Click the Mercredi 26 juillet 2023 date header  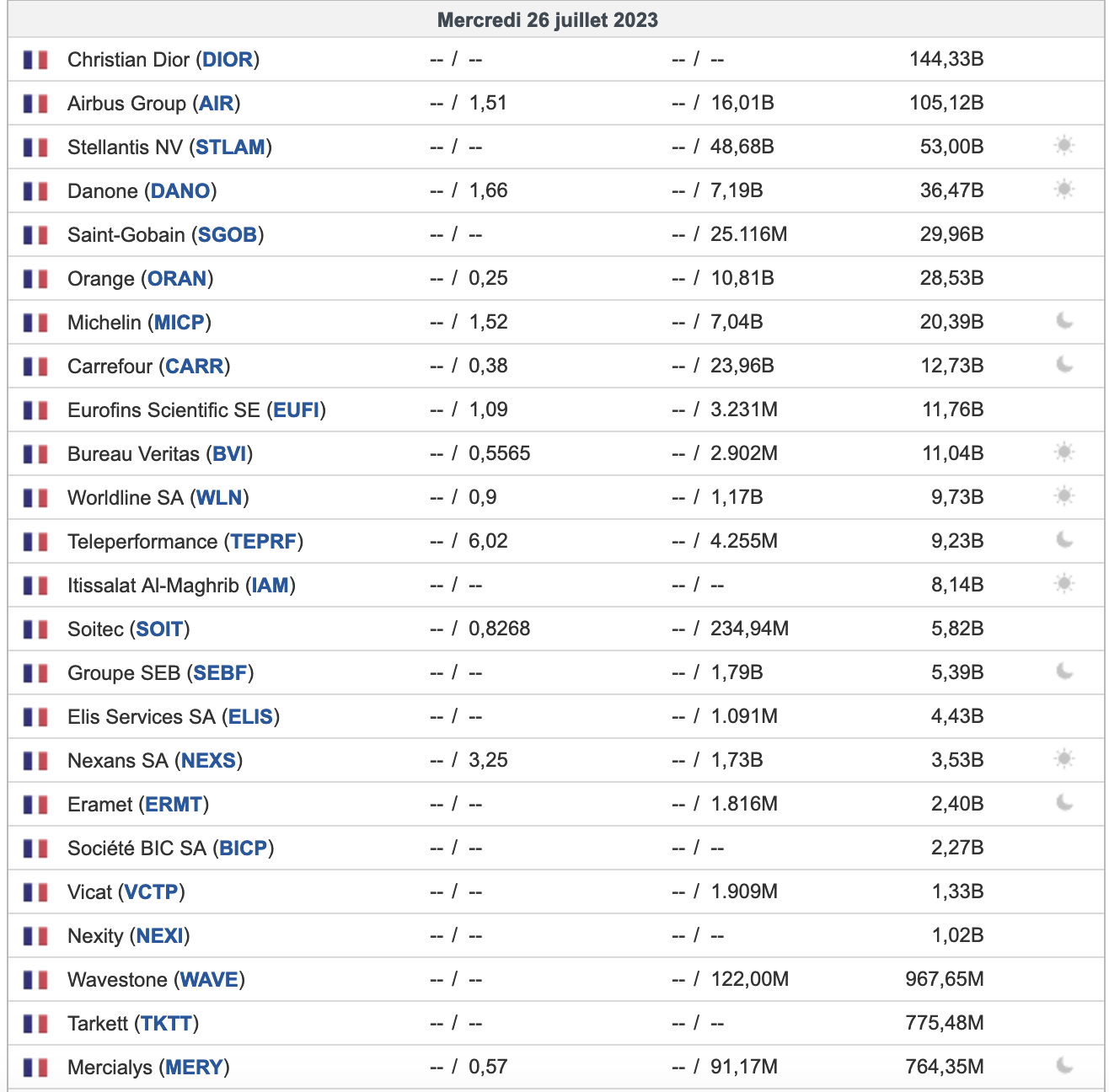(x=548, y=20)
